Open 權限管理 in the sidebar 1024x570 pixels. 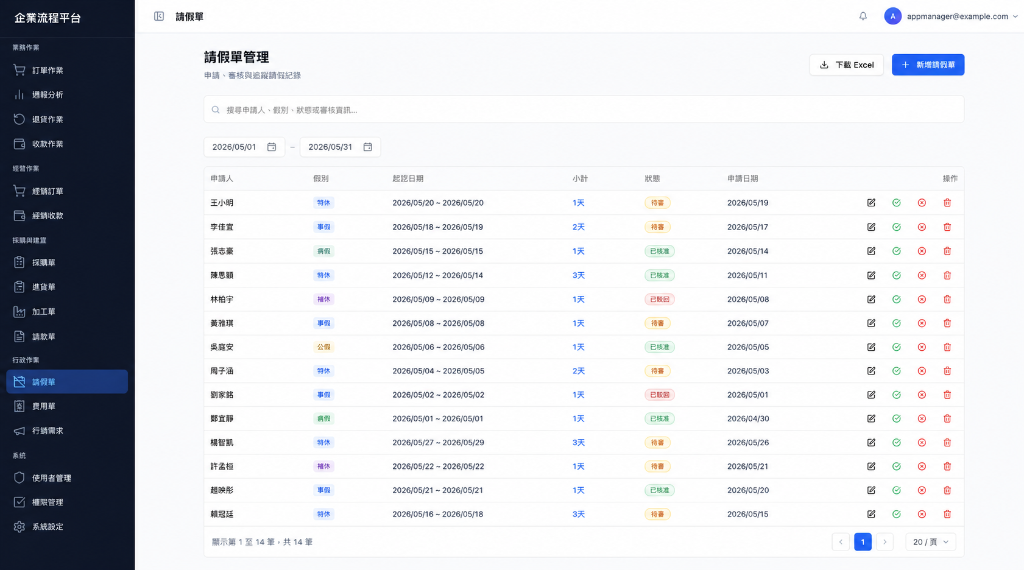67,502
